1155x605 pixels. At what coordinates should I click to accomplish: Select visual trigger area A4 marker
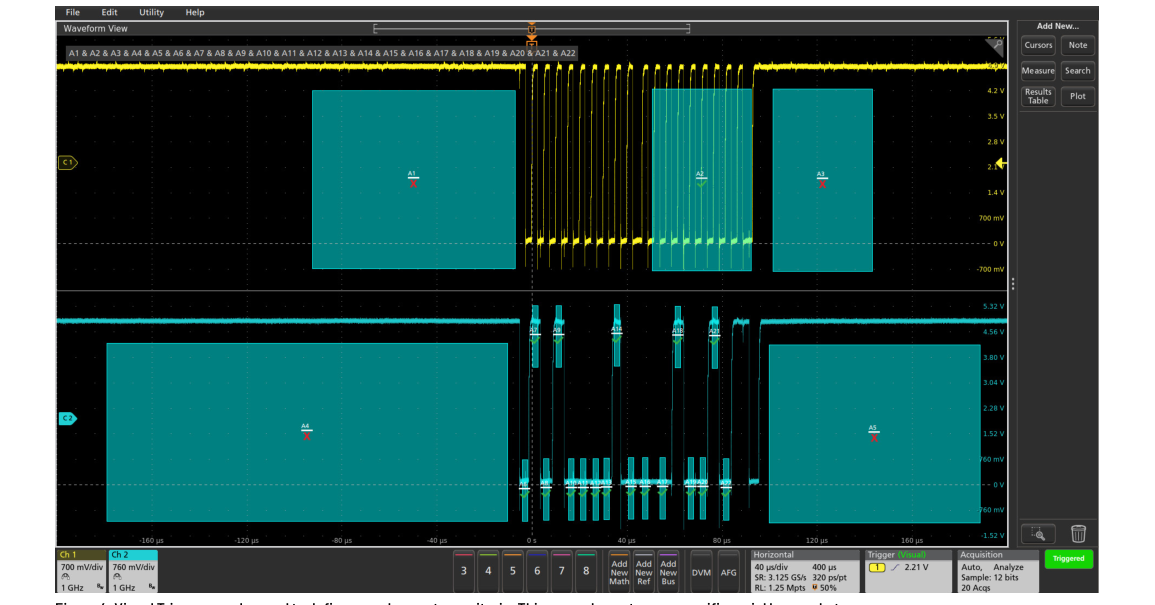point(306,431)
